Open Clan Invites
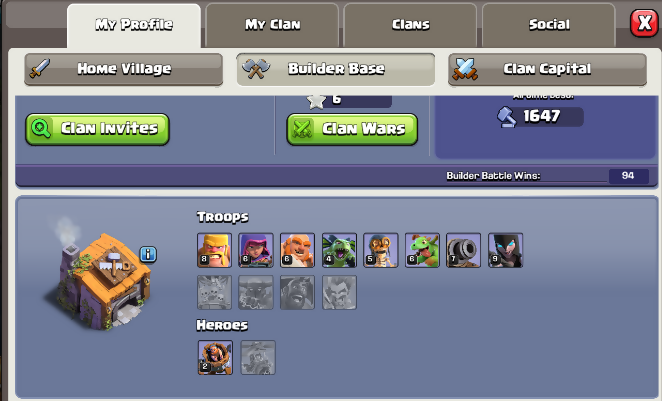 tap(98, 129)
